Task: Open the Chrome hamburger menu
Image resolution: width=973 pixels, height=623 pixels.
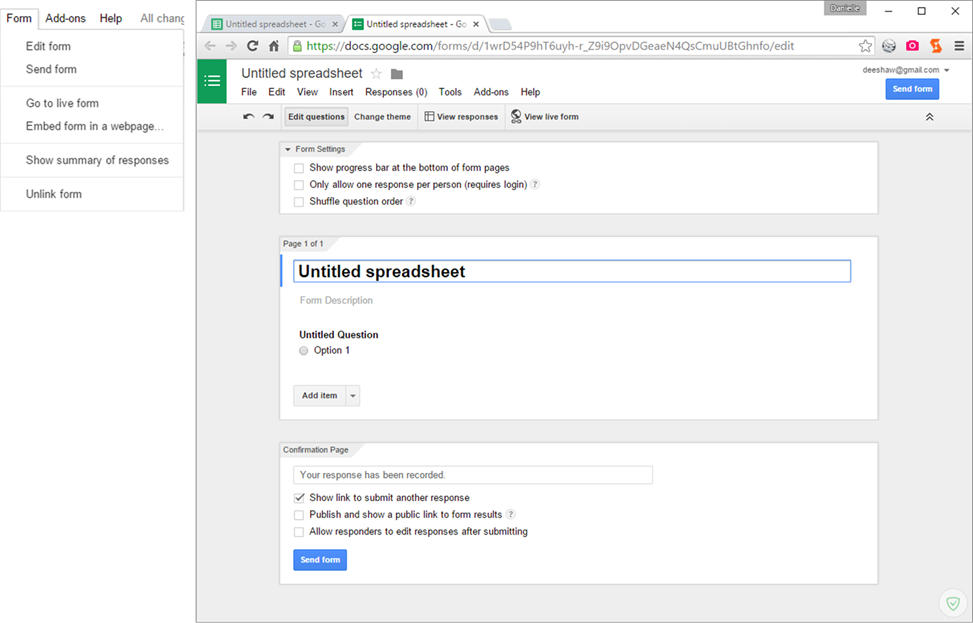Action: pyautogui.click(x=959, y=46)
